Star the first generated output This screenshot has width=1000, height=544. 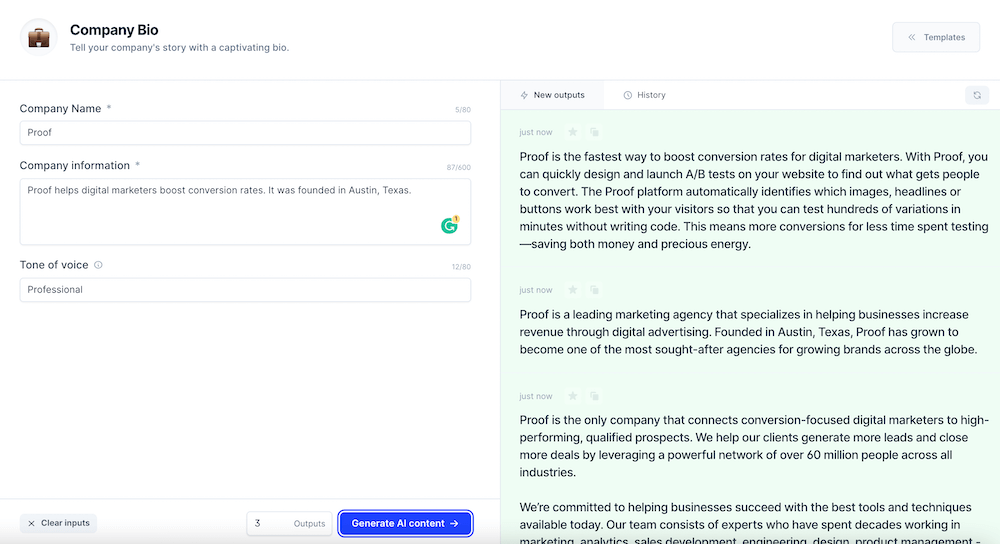tap(573, 132)
